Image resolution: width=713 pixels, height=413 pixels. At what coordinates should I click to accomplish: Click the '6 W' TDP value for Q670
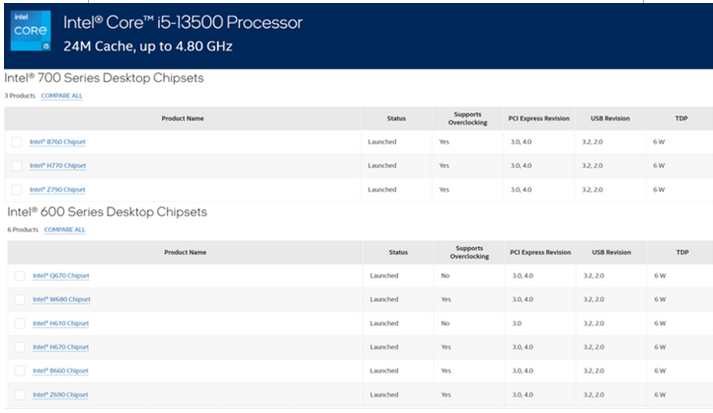pos(660,276)
